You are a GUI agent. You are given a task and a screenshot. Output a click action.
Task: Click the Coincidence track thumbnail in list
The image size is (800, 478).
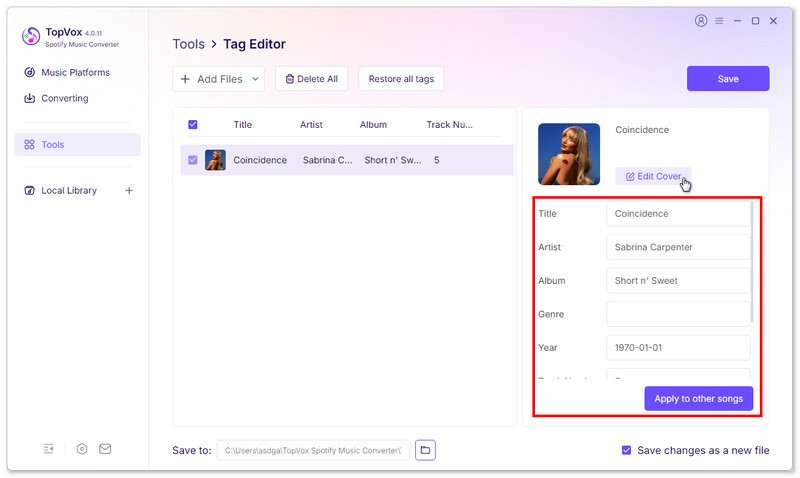(x=215, y=160)
